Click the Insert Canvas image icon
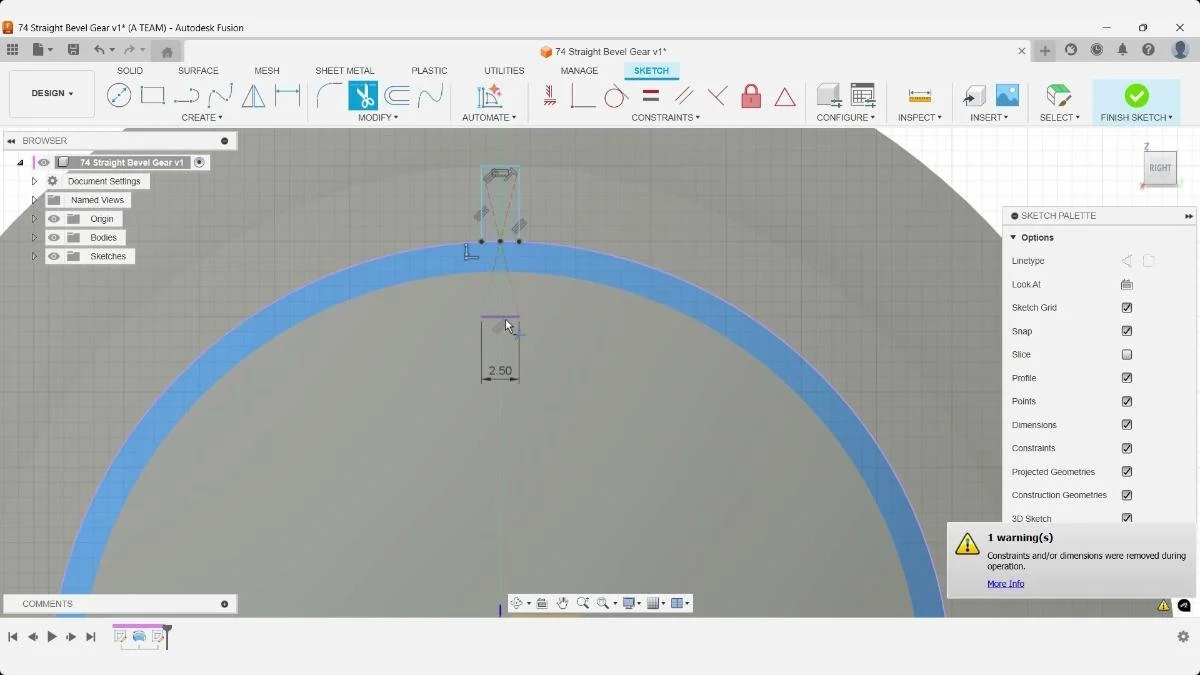The height and width of the screenshot is (675, 1200). pyautogui.click(x=1007, y=96)
